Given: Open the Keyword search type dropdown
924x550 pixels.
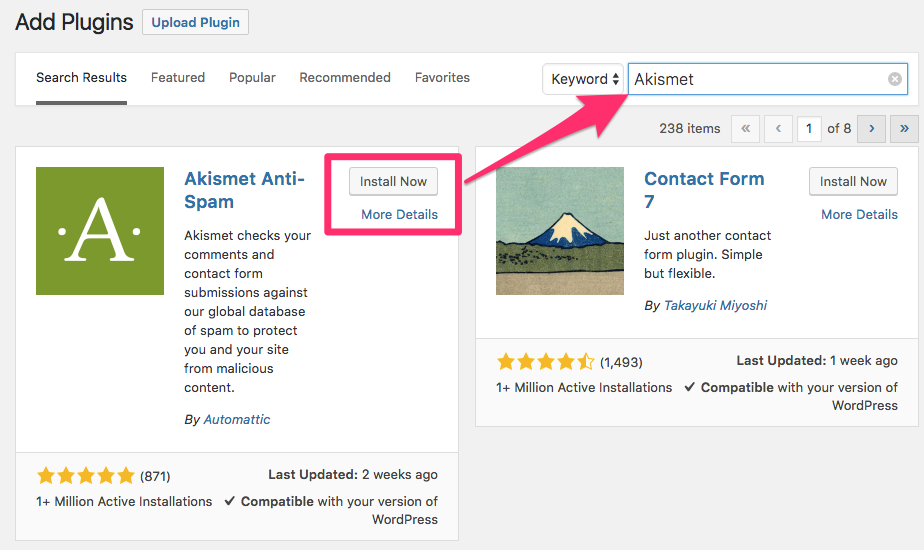Looking at the screenshot, I should (583, 79).
